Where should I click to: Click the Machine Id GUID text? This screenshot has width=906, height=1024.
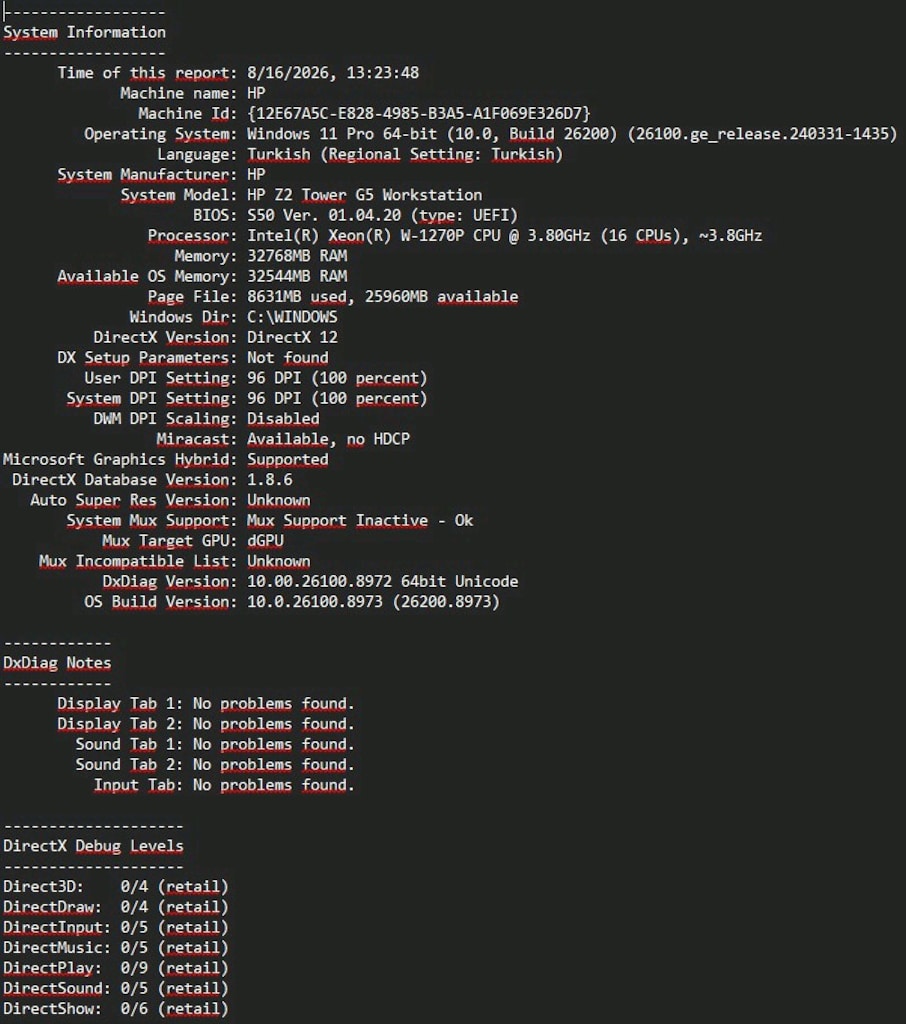(x=418, y=114)
